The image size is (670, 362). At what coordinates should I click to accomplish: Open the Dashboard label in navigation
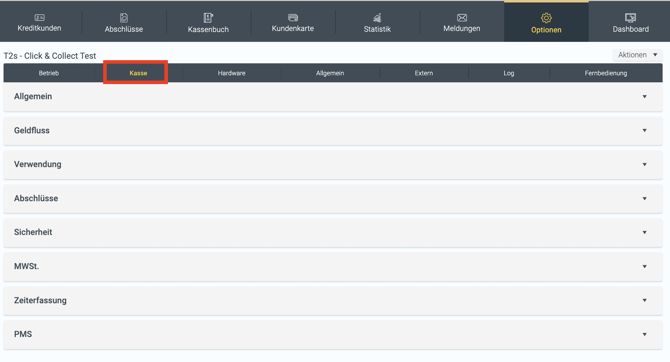pos(630,29)
